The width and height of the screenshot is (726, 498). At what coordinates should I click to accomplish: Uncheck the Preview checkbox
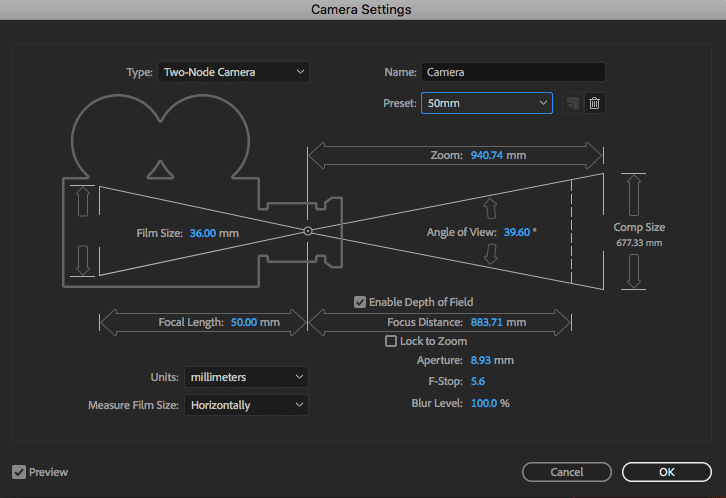(19, 472)
